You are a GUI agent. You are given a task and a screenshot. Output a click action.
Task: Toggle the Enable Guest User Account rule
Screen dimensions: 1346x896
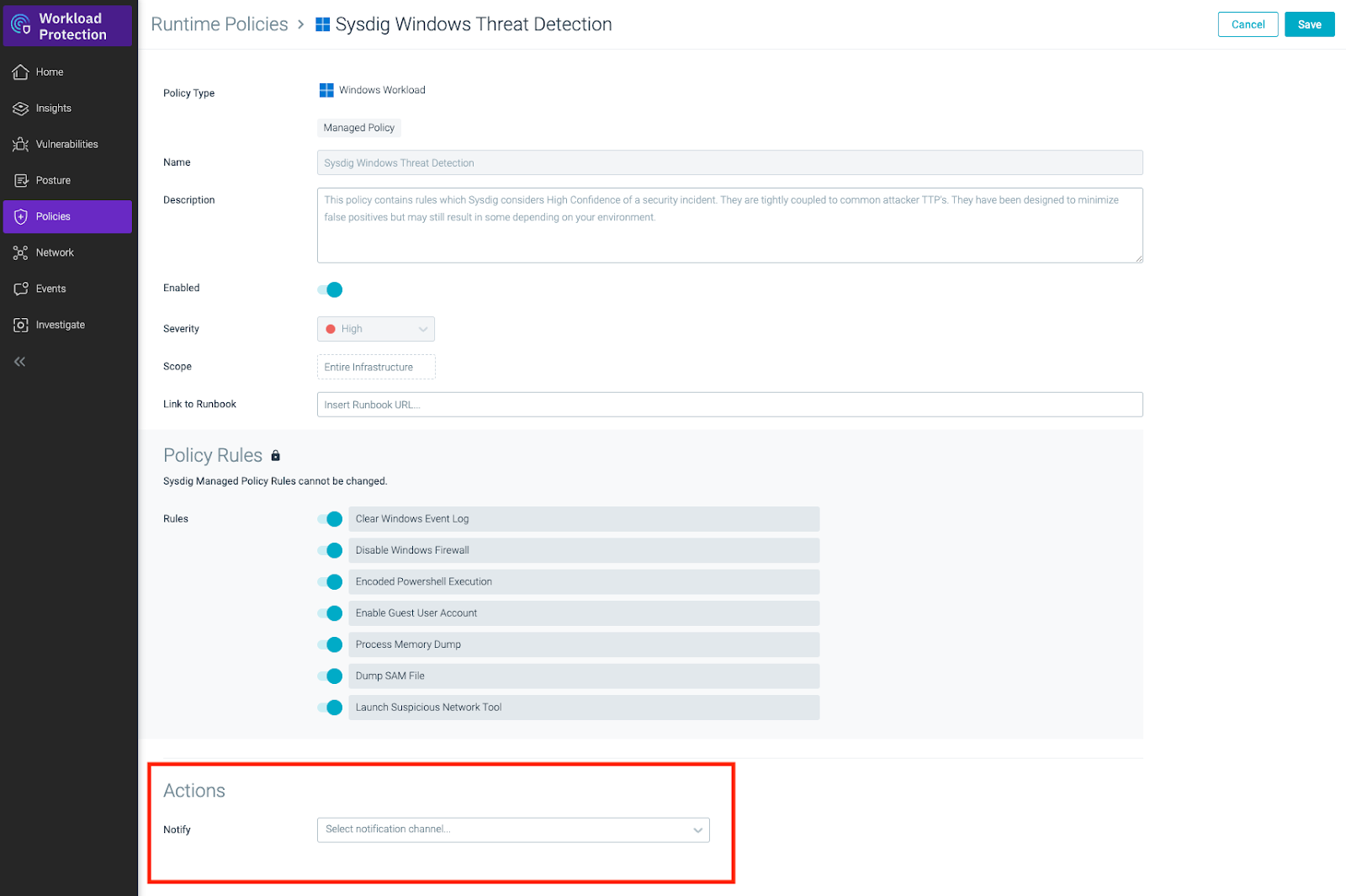click(x=330, y=613)
